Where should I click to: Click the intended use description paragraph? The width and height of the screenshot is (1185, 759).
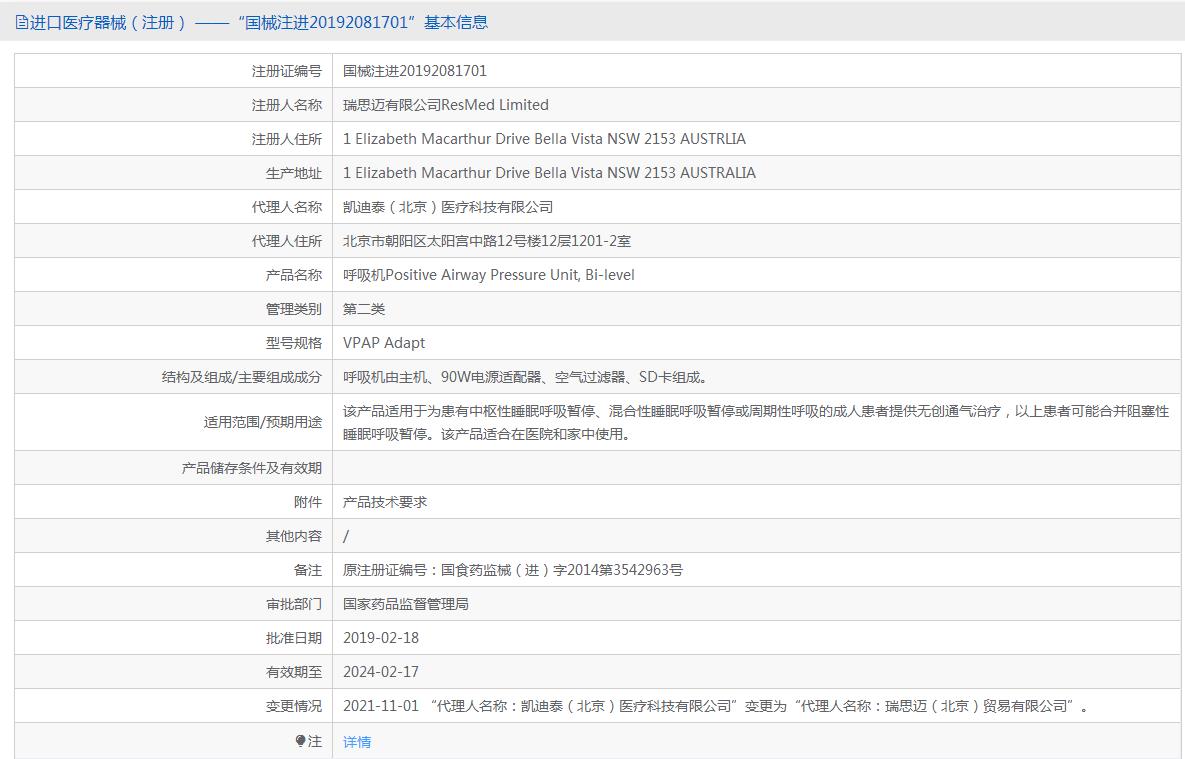tap(755, 422)
